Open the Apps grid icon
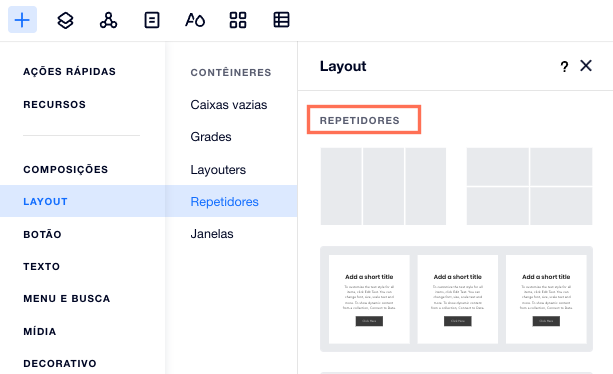 [238, 20]
